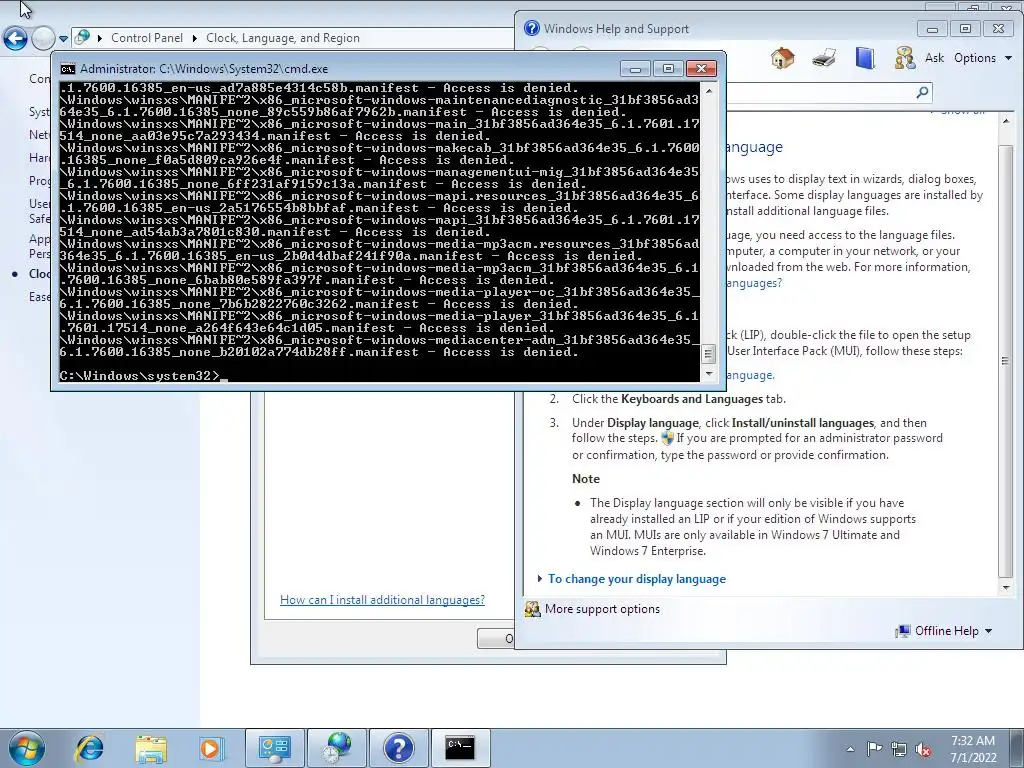Show hidden system tray icons
The height and width of the screenshot is (768, 1024).
[x=850, y=749]
